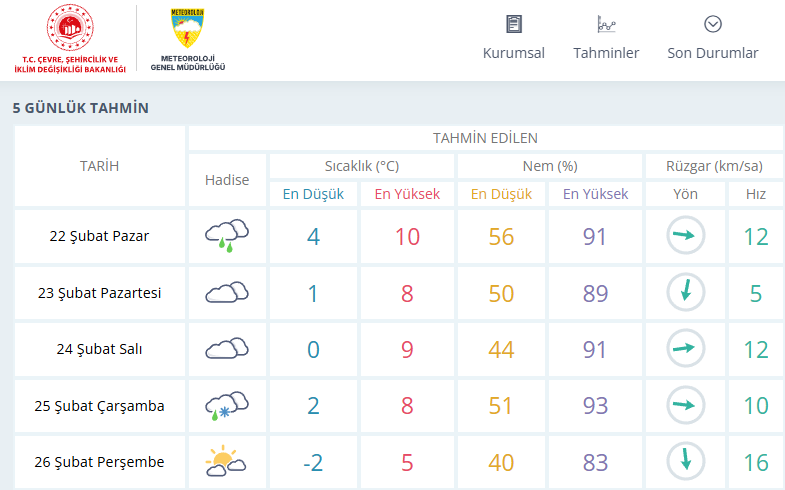Expand the Son Durumlar chevron icon
The width and height of the screenshot is (785, 490).
pyautogui.click(x=713, y=24)
